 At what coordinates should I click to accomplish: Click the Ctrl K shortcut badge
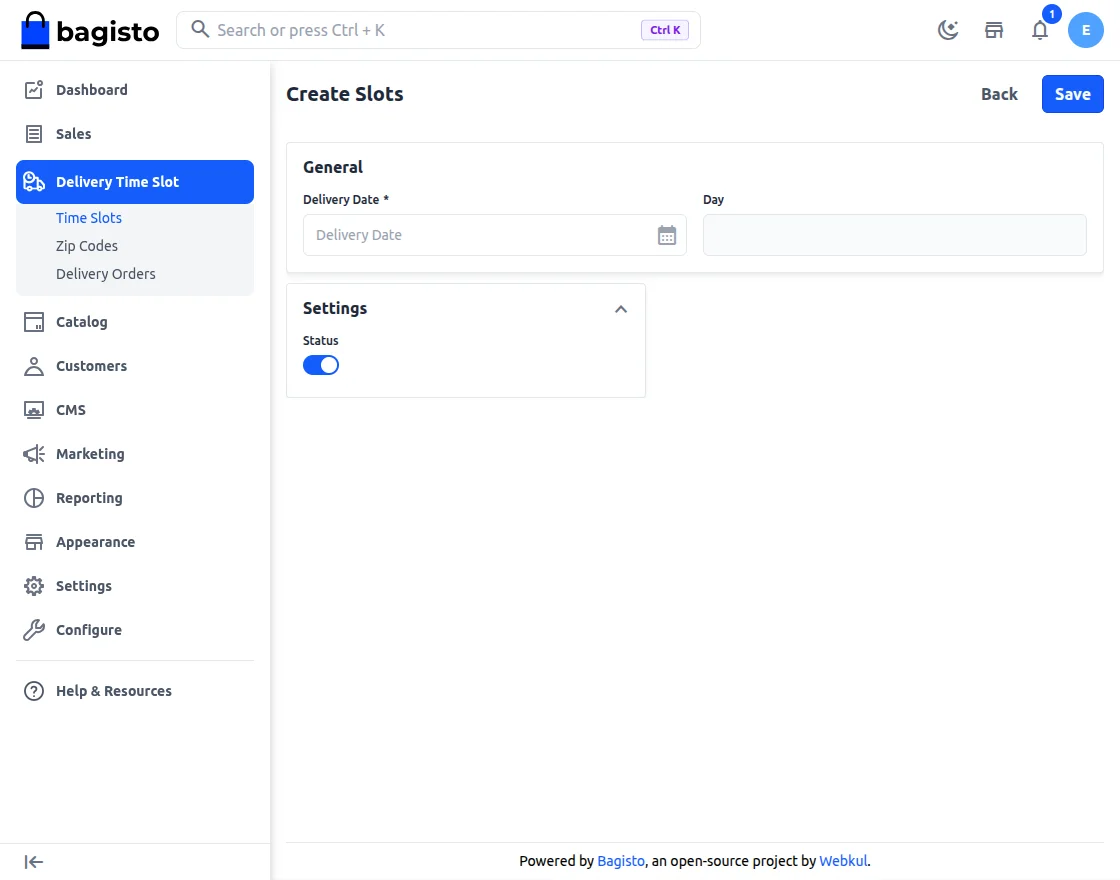click(664, 30)
